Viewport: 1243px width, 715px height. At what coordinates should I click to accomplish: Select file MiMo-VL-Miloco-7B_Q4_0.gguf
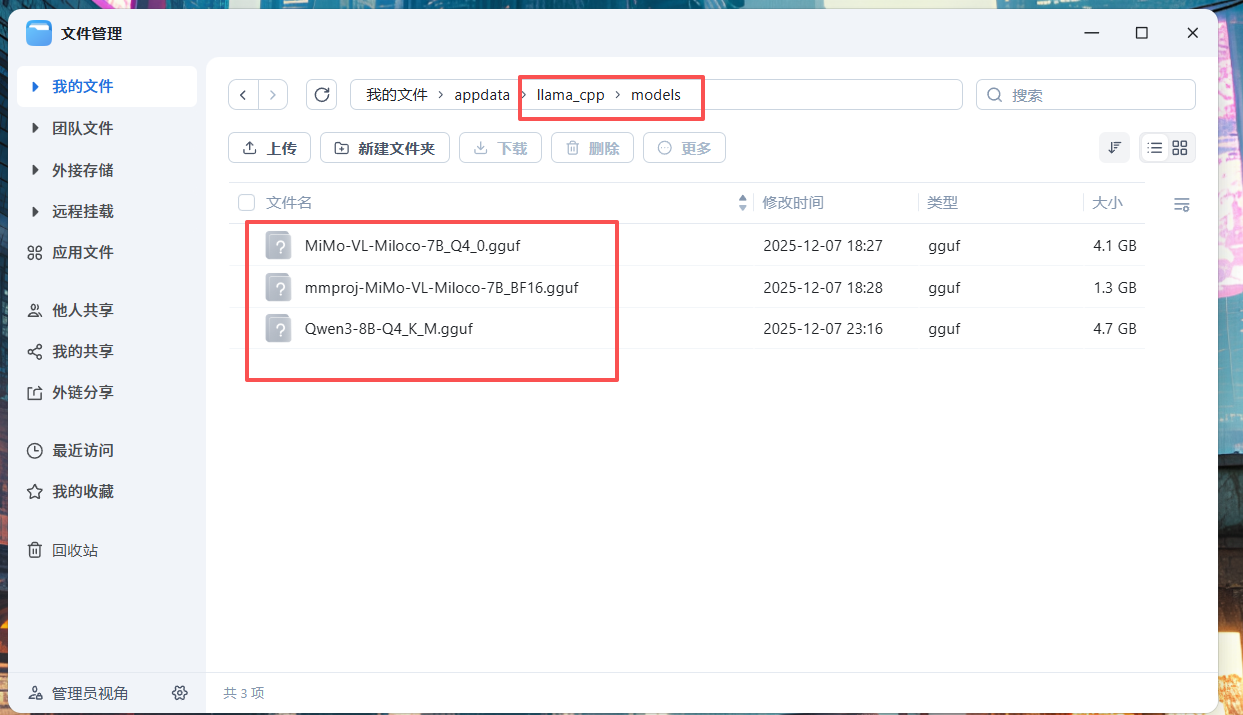412,245
